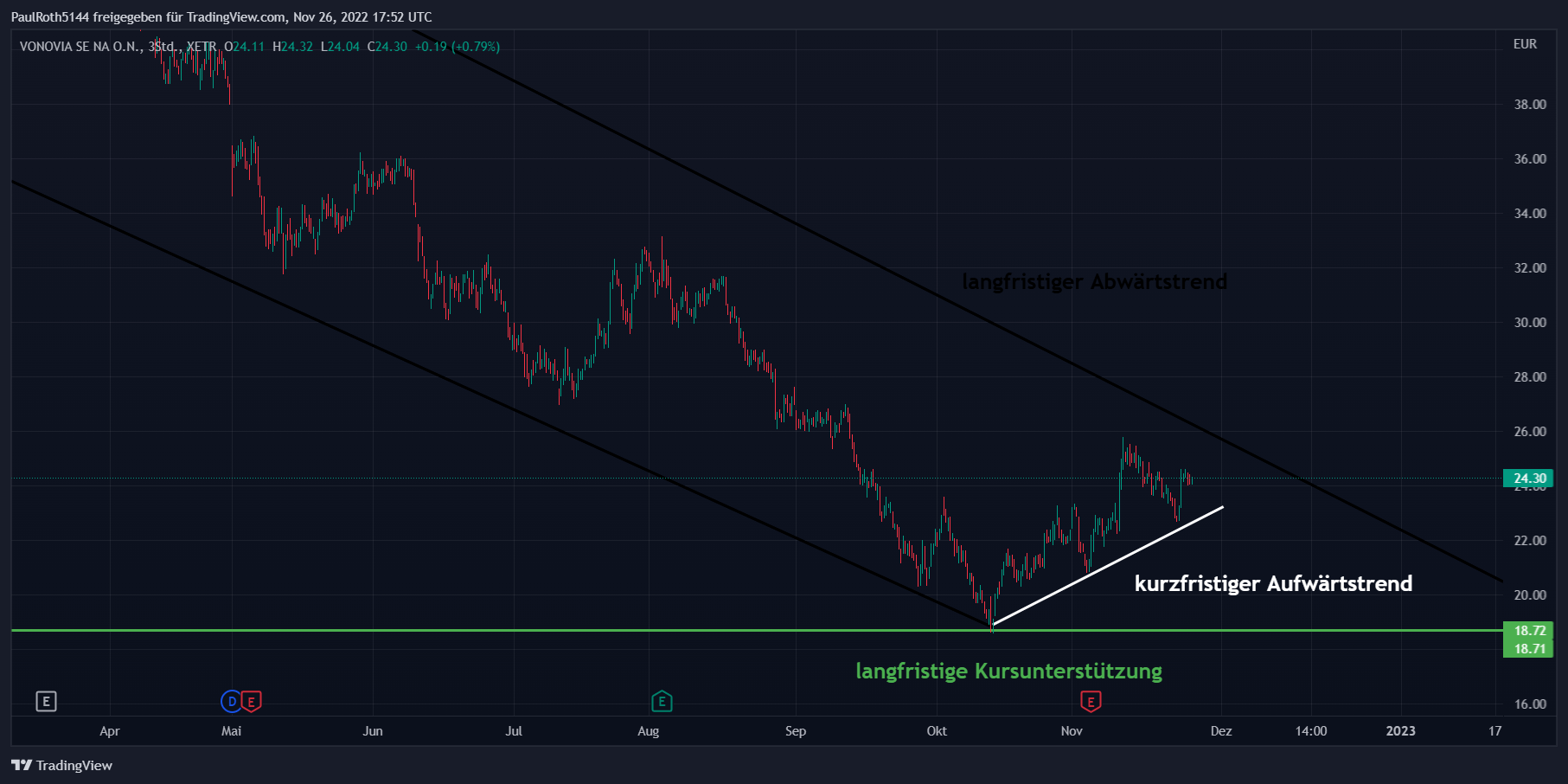Viewport: 1568px width, 784px height.
Task: Click the 16.00 price axis label
Action: click(x=1530, y=704)
